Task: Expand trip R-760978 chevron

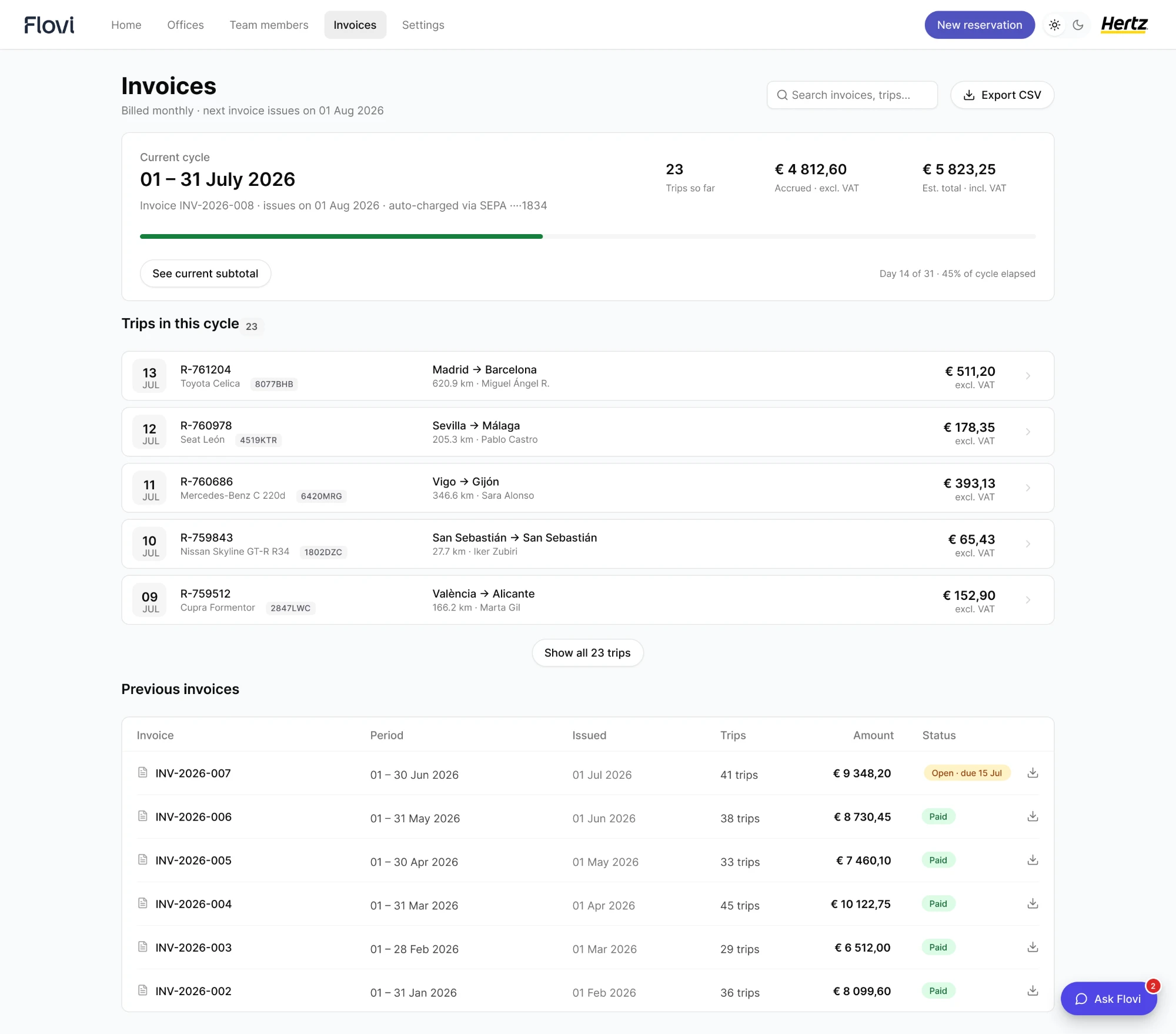Action: tap(1028, 432)
